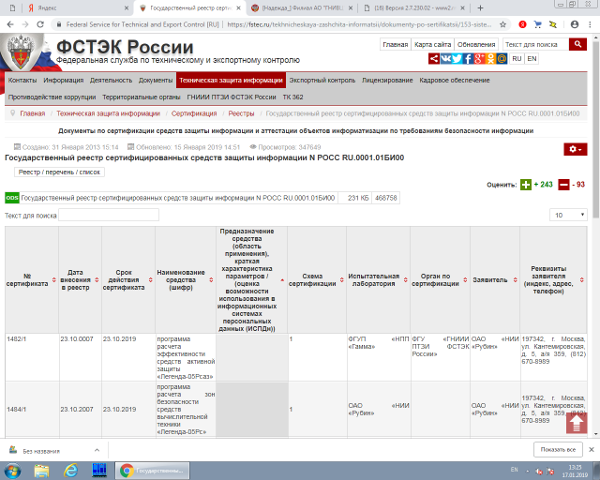The image size is (600, 480).
Task: Click the green plus rating icon
Action: click(526, 184)
